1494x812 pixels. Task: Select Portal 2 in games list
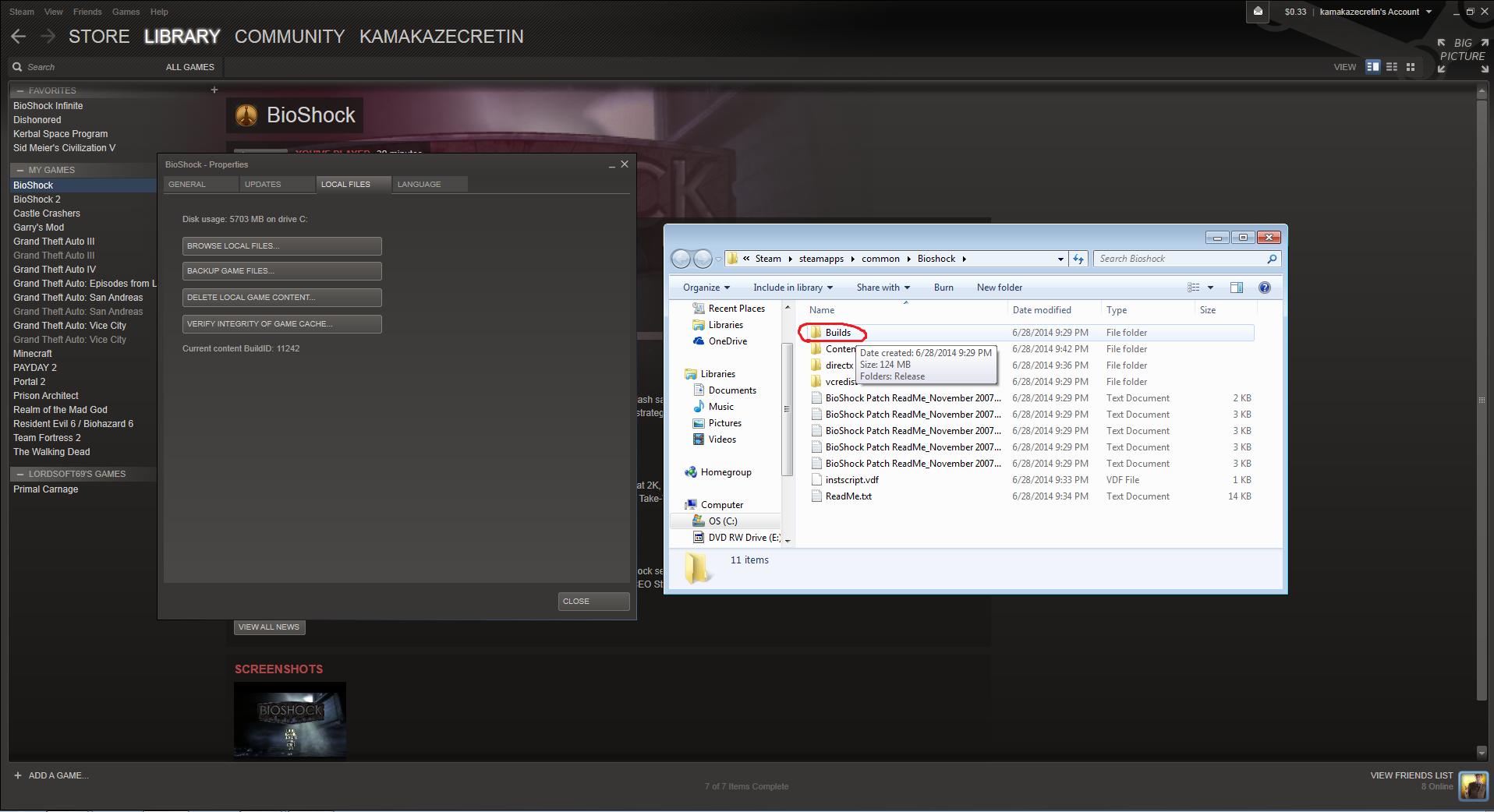pyautogui.click(x=30, y=382)
